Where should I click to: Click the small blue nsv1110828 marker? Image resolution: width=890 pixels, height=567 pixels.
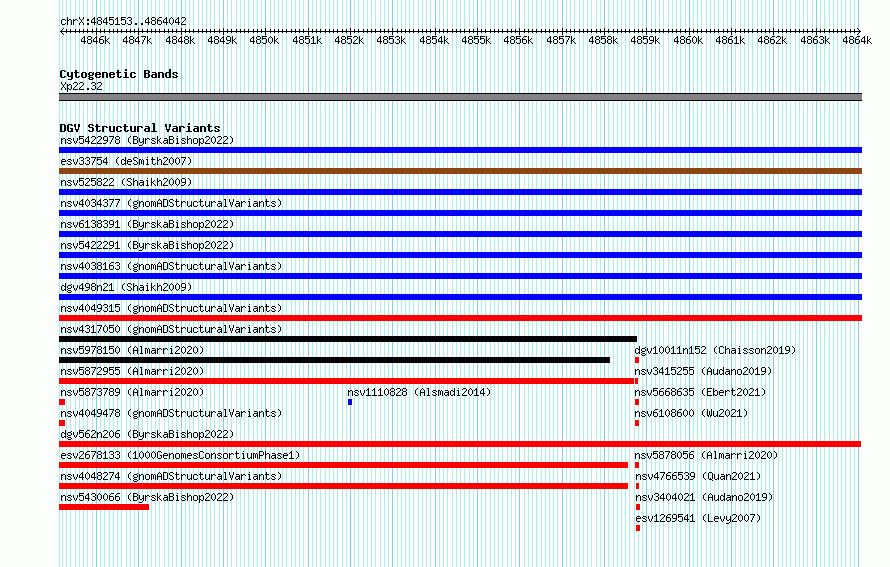[350, 402]
